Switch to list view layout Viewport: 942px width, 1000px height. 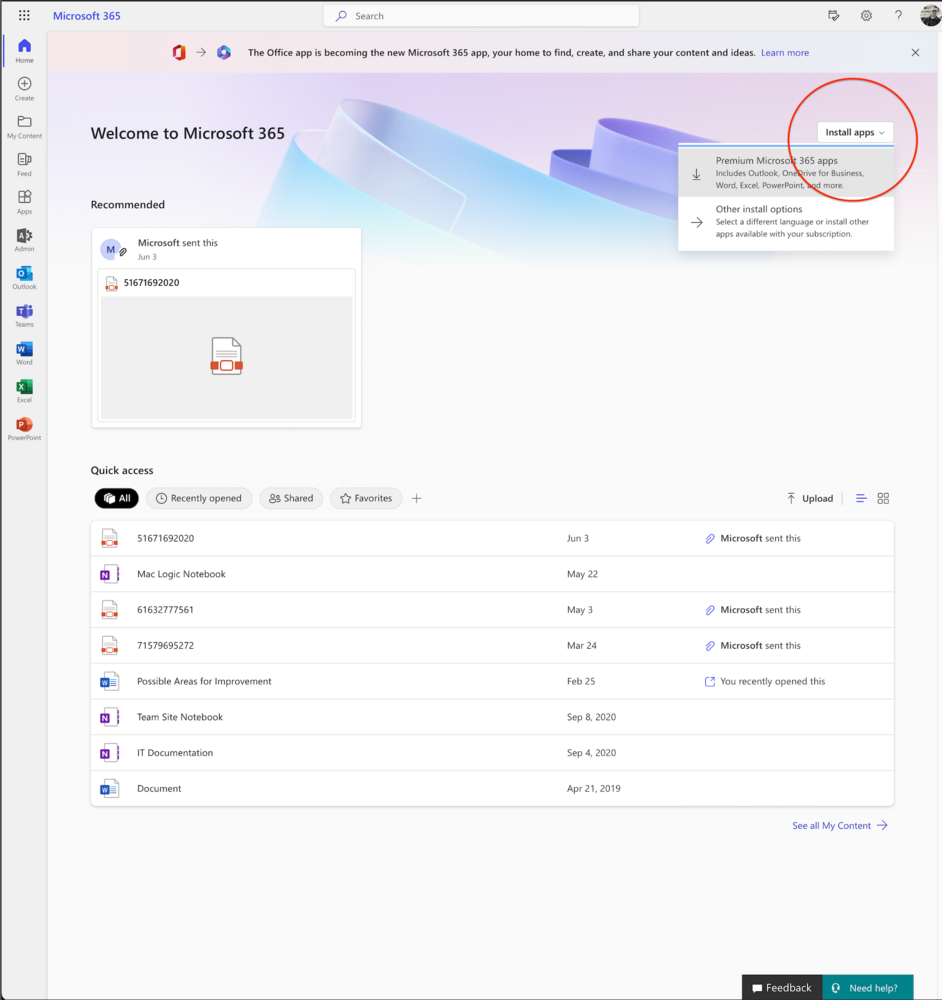point(861,498)
